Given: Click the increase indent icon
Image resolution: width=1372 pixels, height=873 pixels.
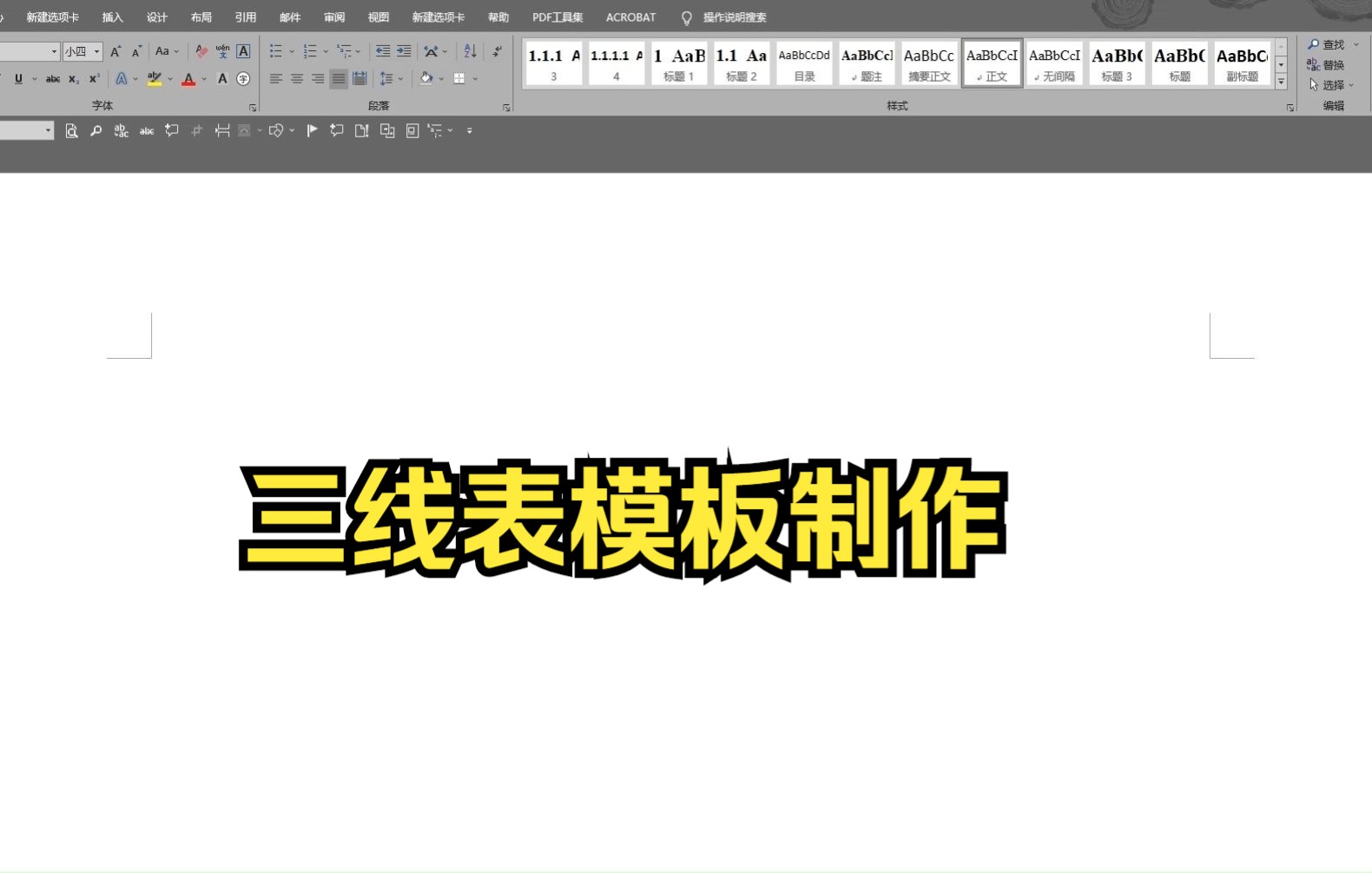Looking at the screenshot, I should pyautogui.click(x=404, y=51).
